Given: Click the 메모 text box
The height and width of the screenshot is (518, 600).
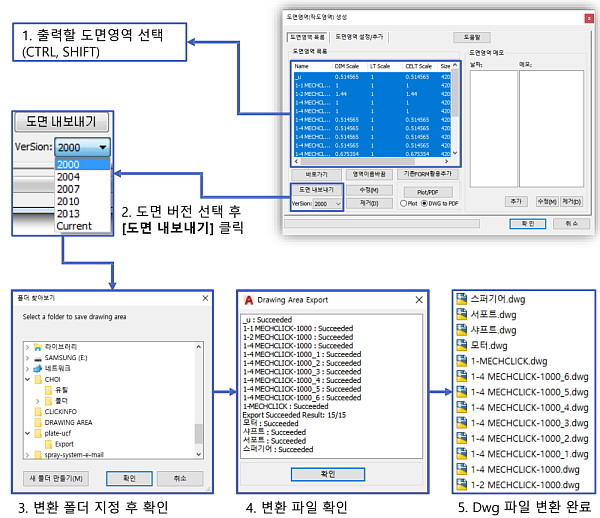Looking at the screenshot, I should click(551, 129).
